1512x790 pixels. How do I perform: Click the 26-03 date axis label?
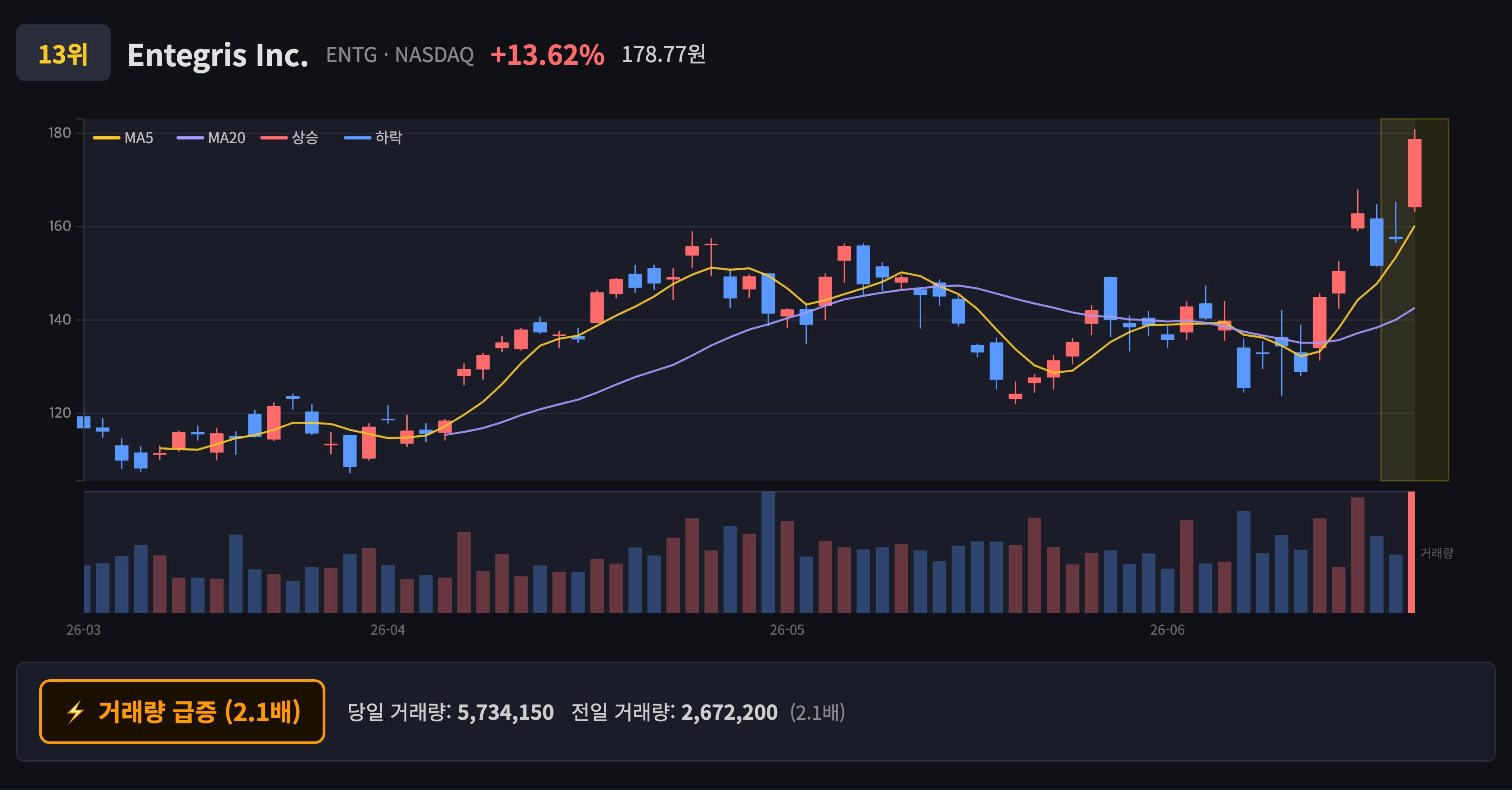click(83, 630)
